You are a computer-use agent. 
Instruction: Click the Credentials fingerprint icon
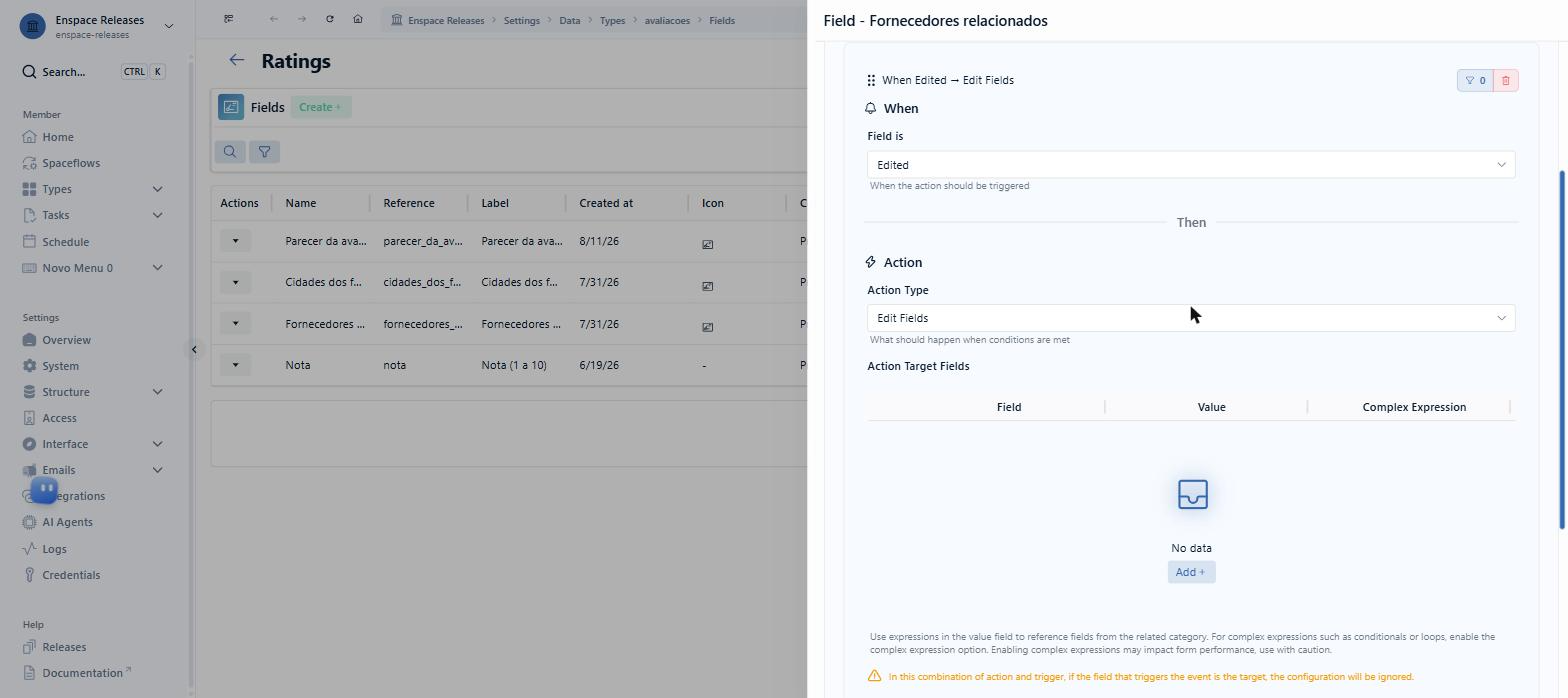coord(29,575)
